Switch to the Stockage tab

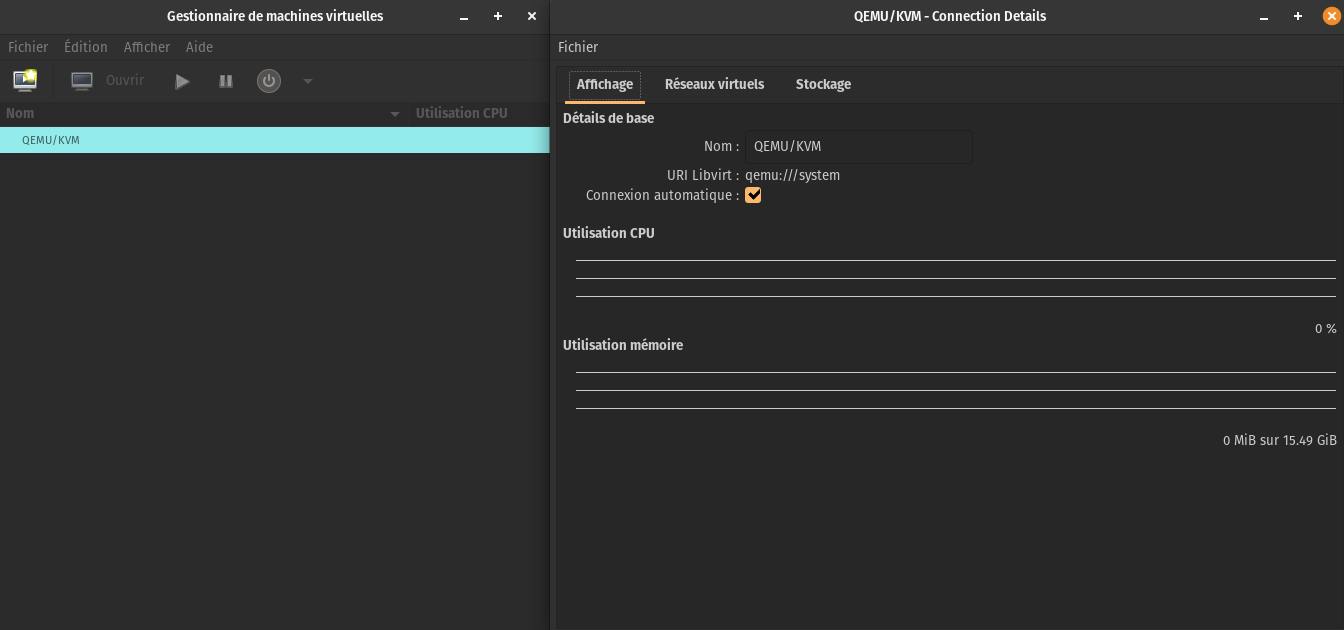(x=823, y=85)
